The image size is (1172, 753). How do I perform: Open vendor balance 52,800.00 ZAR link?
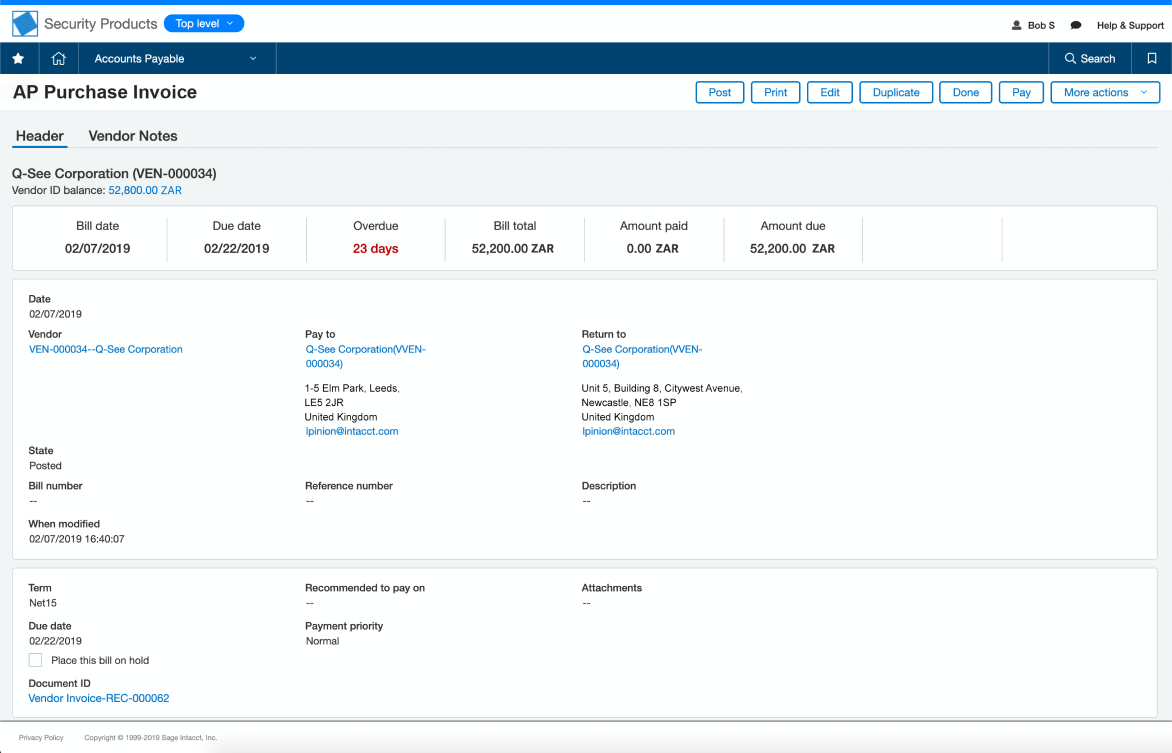coord(145,191)
